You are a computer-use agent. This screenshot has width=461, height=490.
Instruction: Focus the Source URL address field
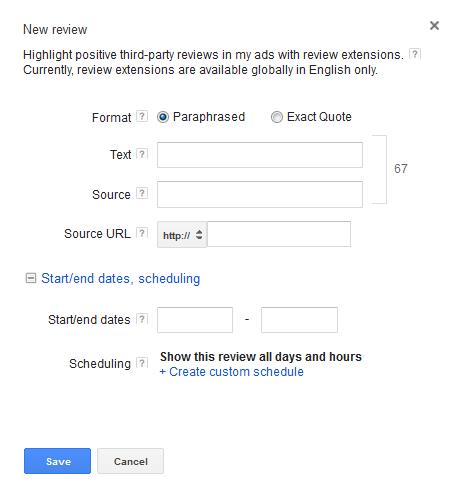279,234
